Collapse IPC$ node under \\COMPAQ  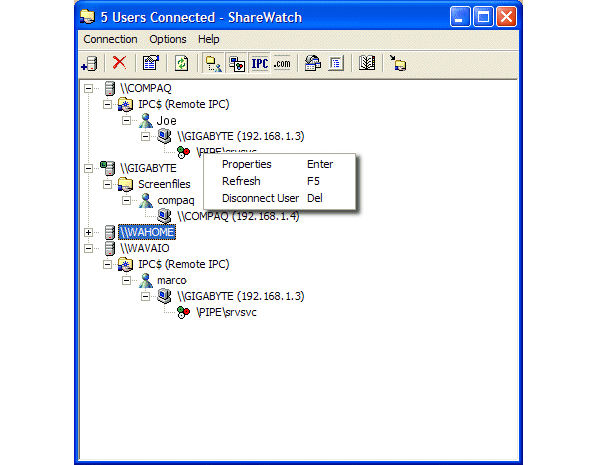click(x=108, y=104)
